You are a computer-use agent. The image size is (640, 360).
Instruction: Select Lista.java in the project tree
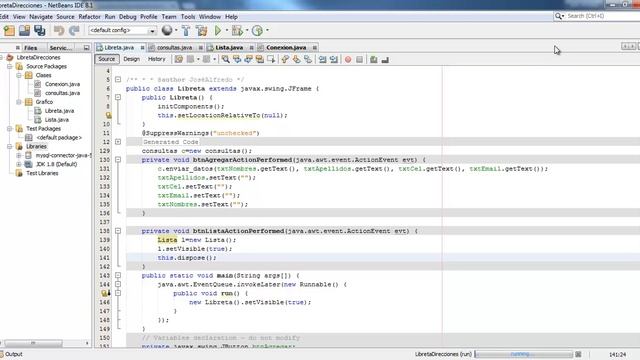click(x=57, y=120)
